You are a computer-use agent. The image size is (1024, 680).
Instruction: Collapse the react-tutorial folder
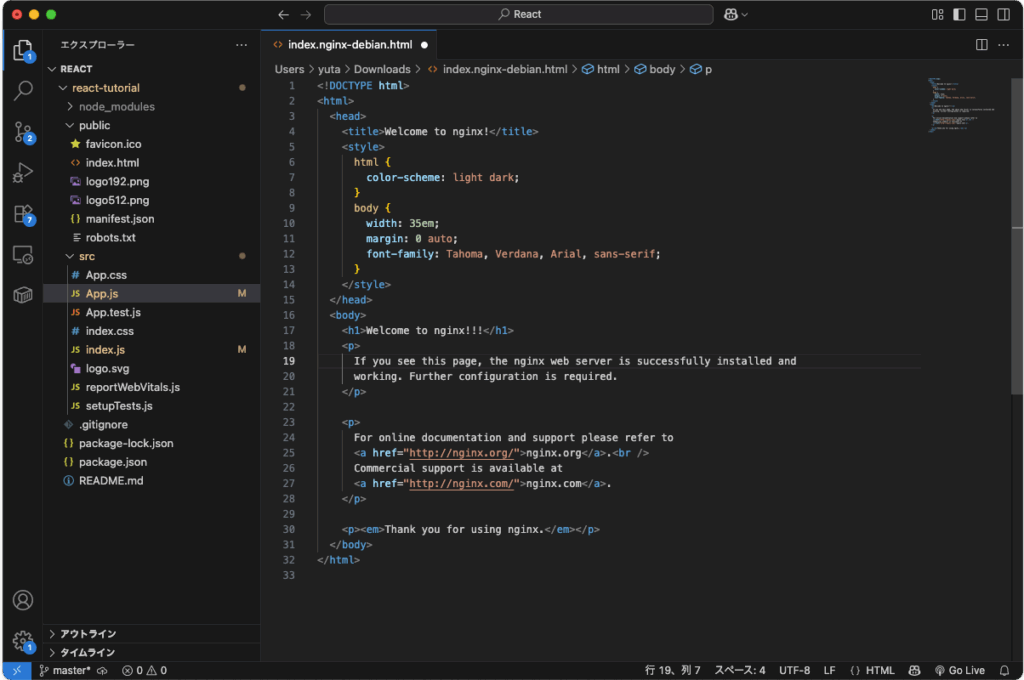(152, 88)
